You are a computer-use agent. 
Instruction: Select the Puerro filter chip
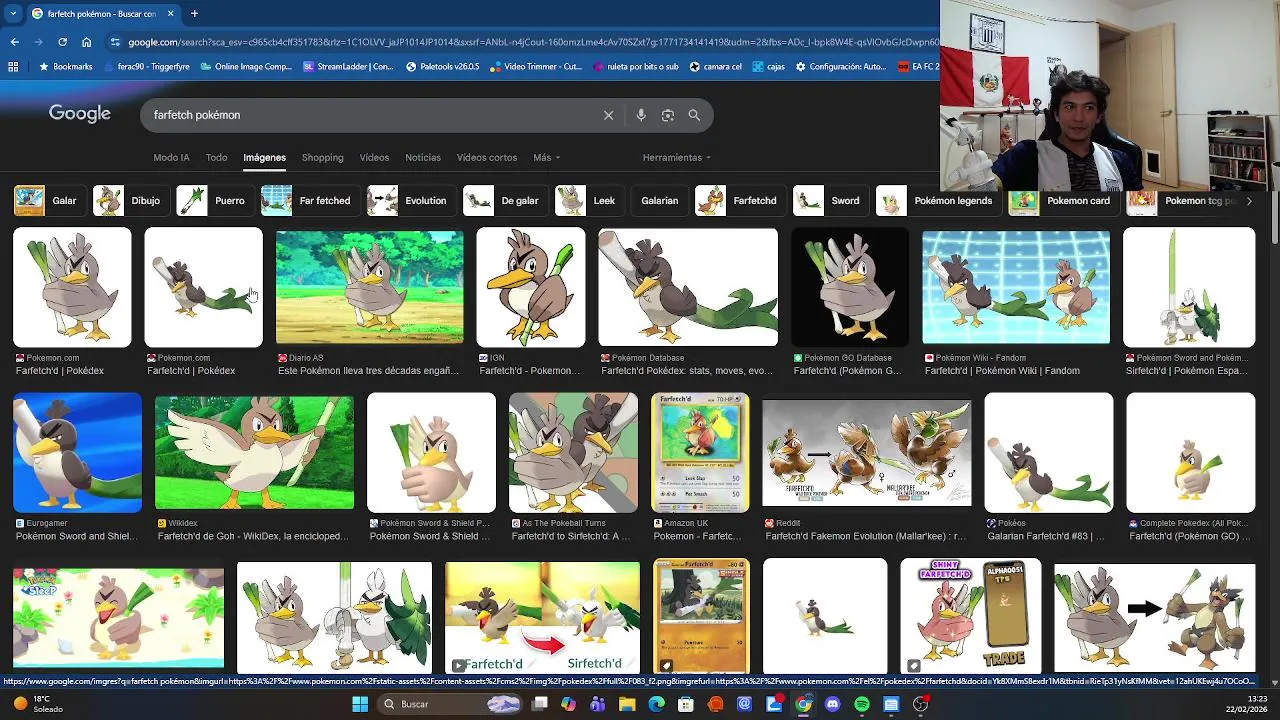click(x=214, y=201)
